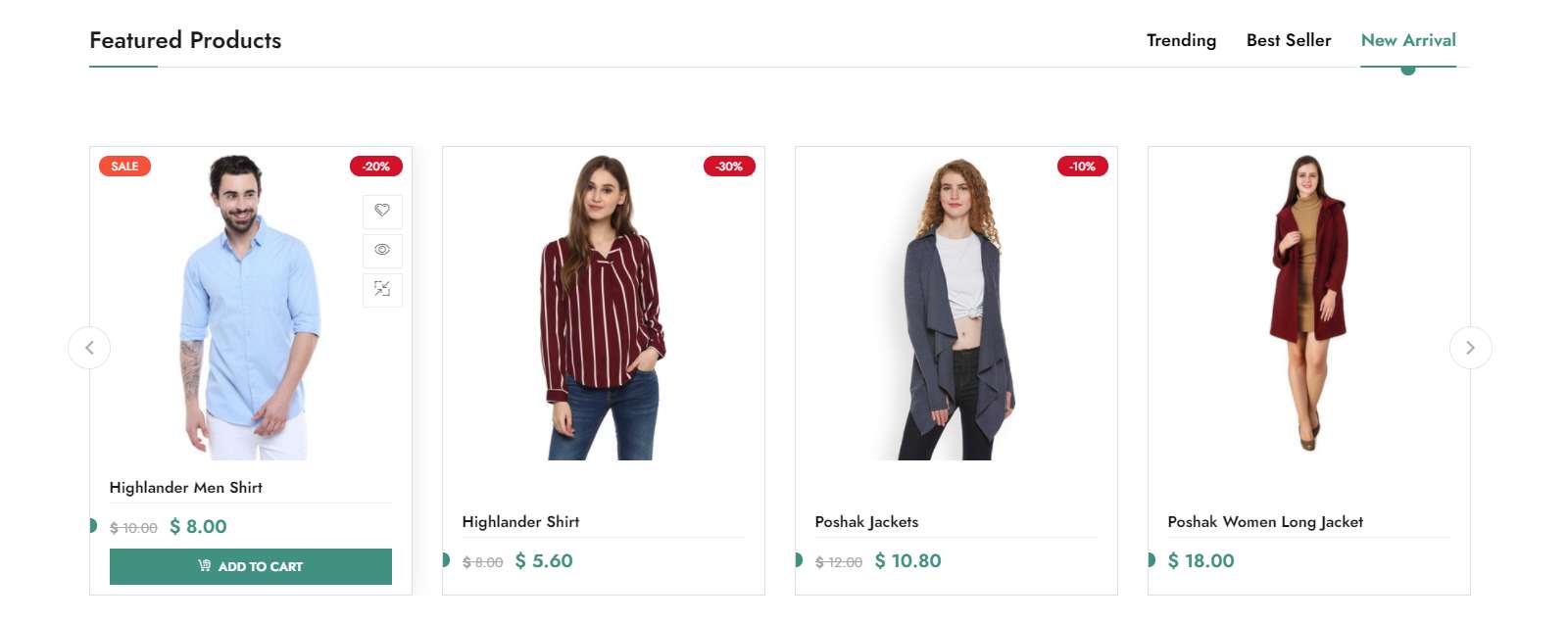Screen dimensions: 1568x624
Task: Go to previous products with left arrow
Action: [89, 348]
